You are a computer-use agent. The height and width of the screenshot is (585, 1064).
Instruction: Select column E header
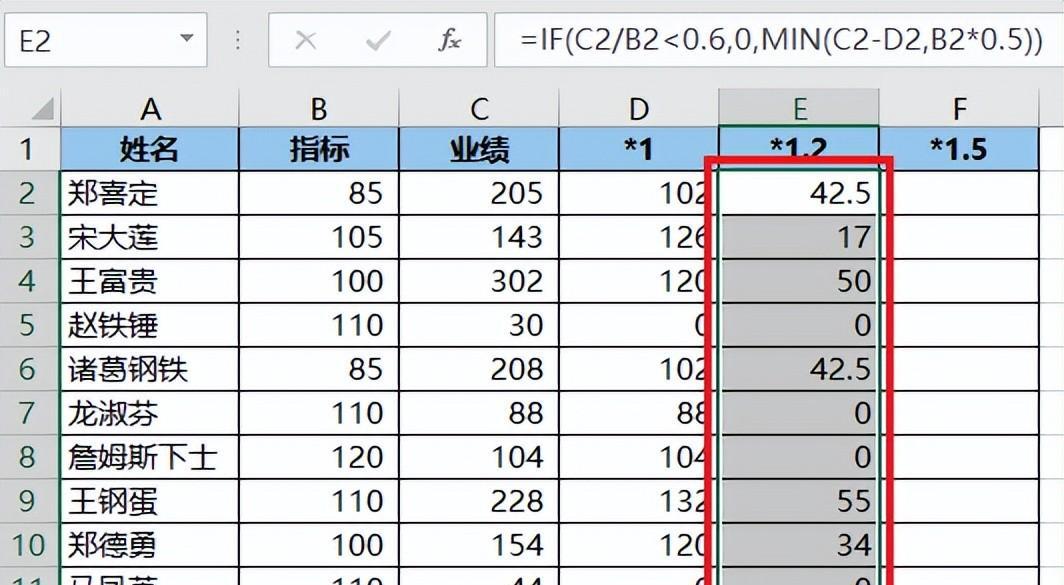click(799, 109)
